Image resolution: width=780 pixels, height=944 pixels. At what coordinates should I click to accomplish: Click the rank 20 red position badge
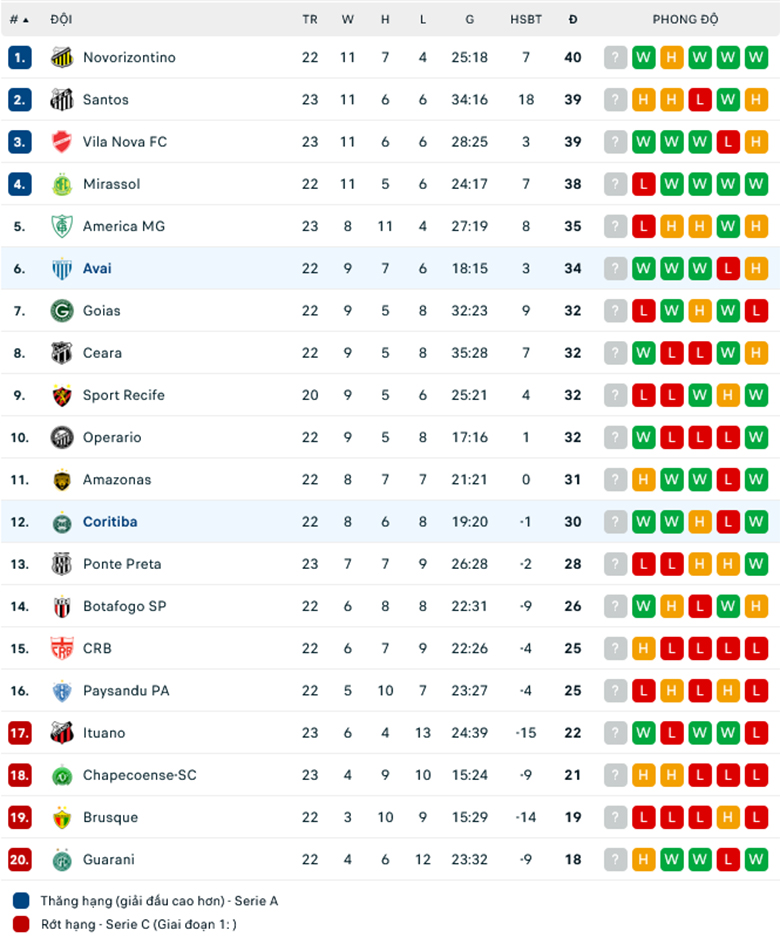pyautogui.click(x=20, y=859)
